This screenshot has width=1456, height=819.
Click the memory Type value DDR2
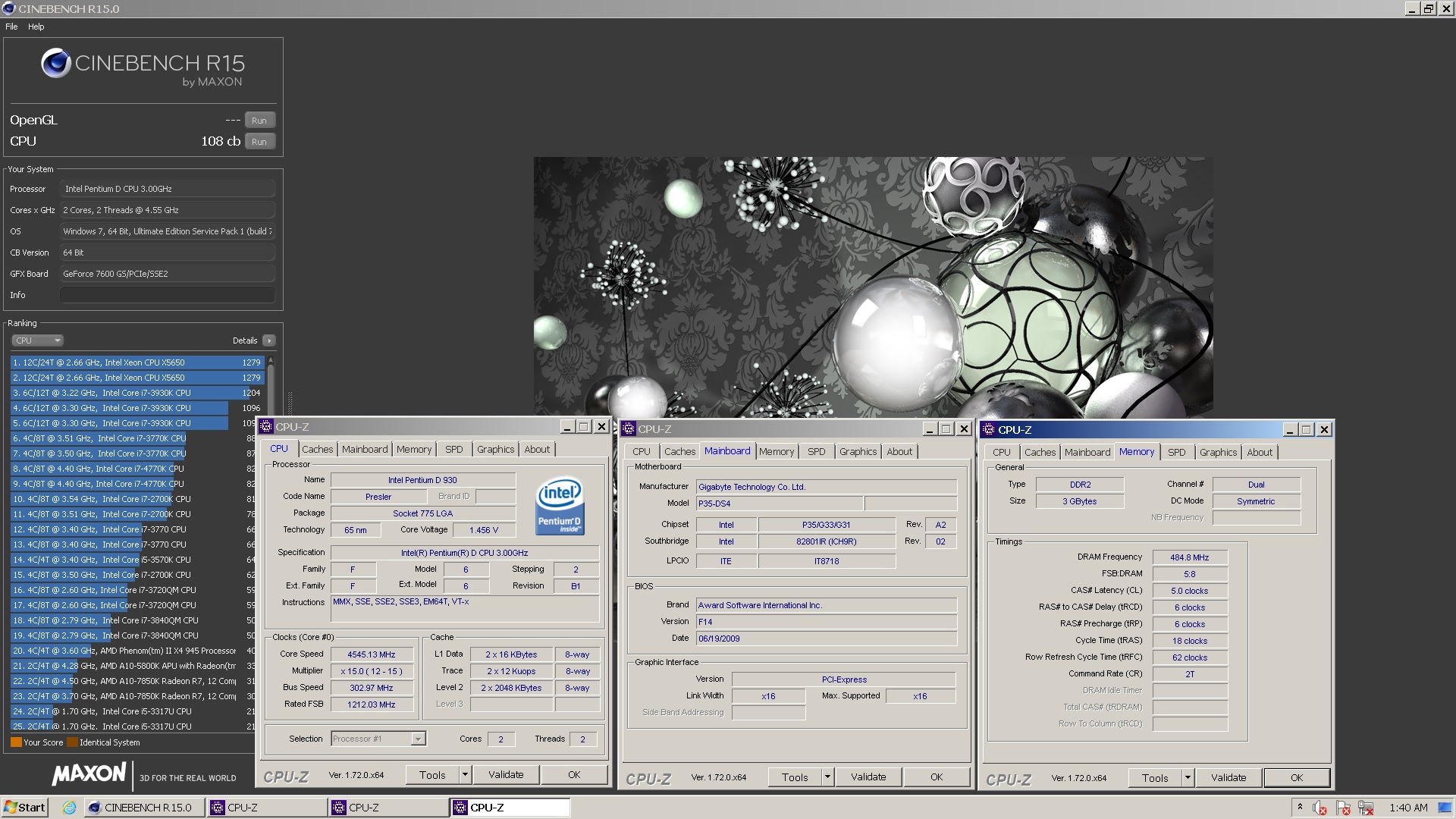point(1080,485)
